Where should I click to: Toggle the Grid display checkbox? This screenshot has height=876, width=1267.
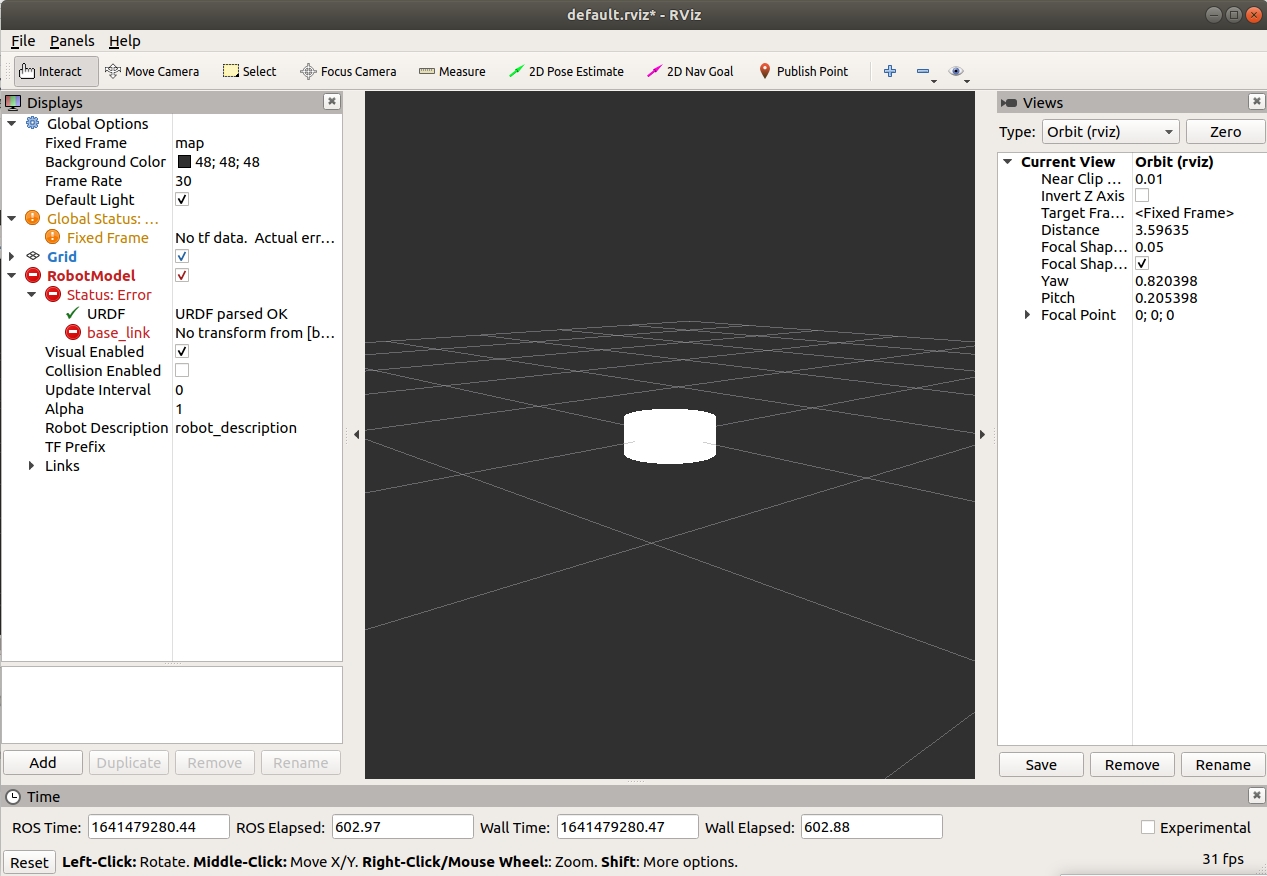182,256
